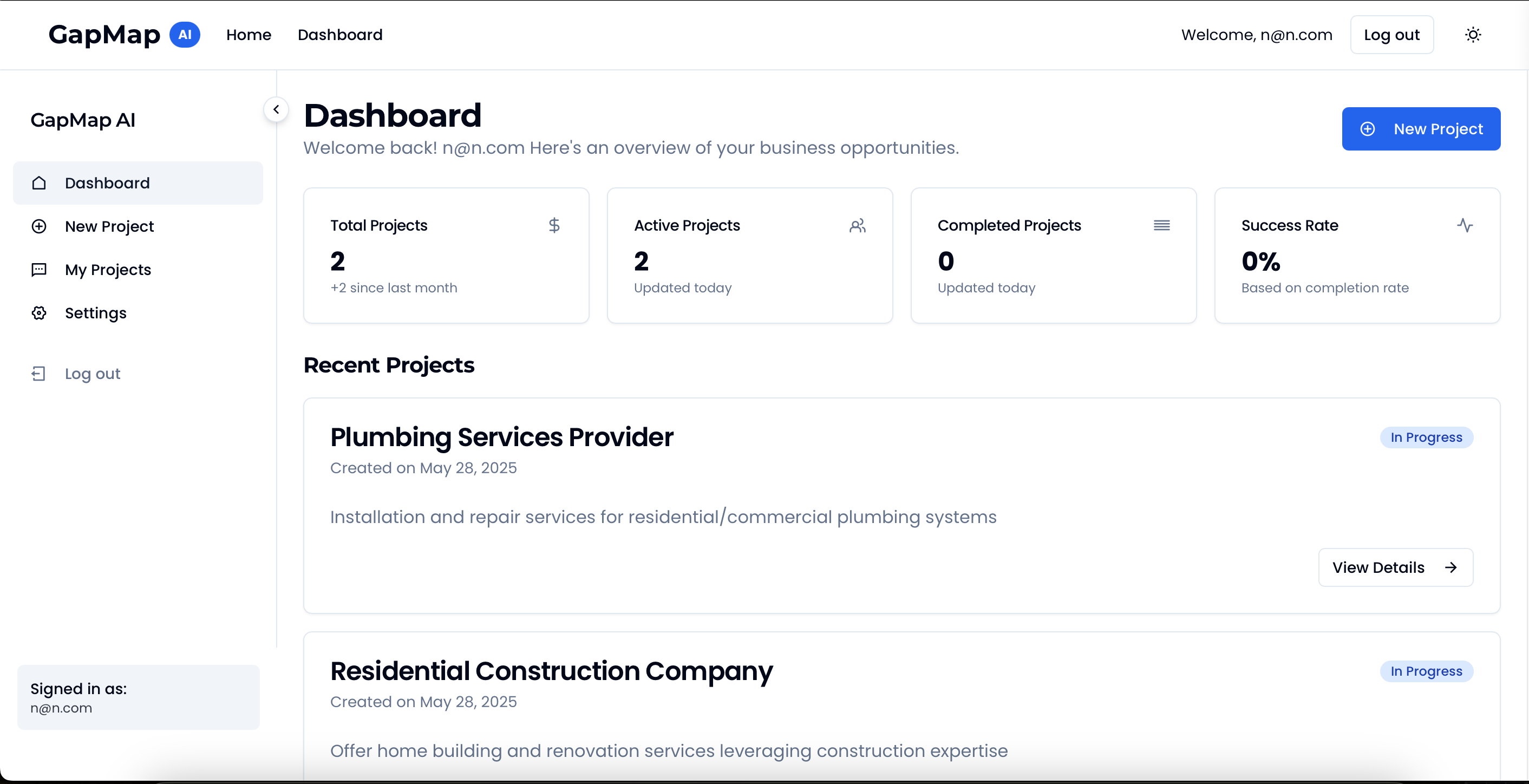1529x784 pixels.
Task: Open the Residential Construction Company project title
Action: coord(551,671)
